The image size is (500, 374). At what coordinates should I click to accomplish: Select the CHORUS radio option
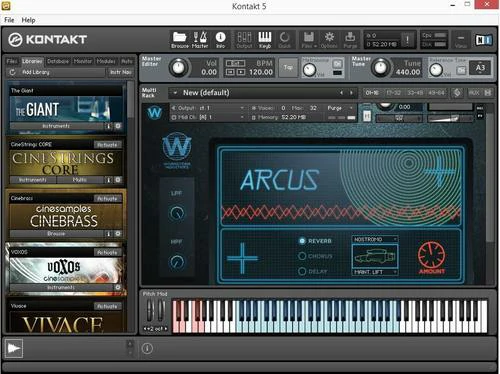[x=302, y=256]
